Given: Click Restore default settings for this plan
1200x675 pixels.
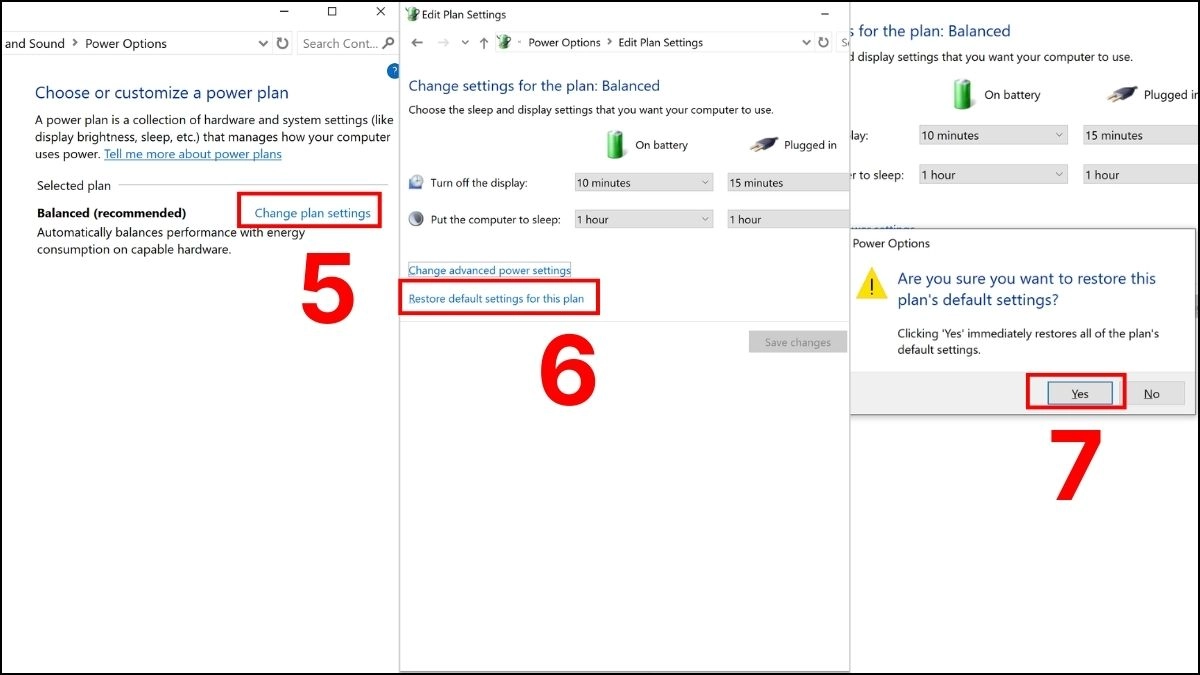Looking at the screenshot, I should [496, 299].
